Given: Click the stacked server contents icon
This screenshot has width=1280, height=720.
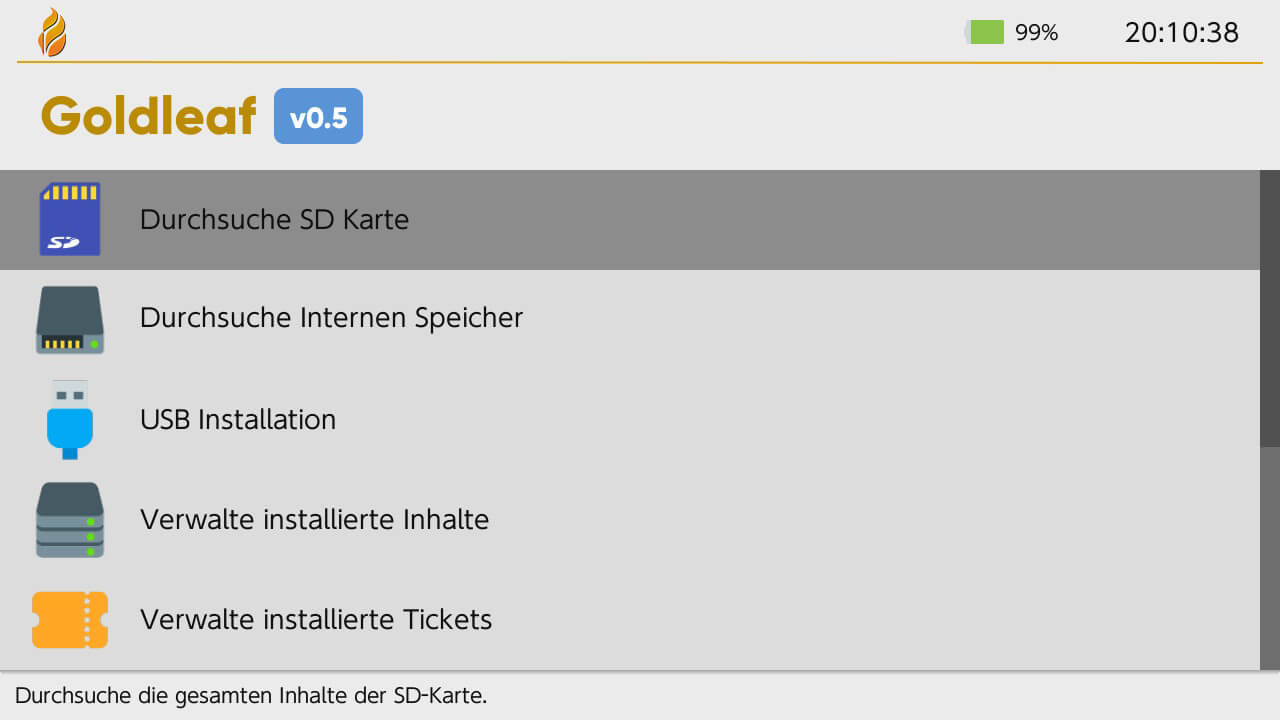Looking at the screenshot, I should [70, 519].
